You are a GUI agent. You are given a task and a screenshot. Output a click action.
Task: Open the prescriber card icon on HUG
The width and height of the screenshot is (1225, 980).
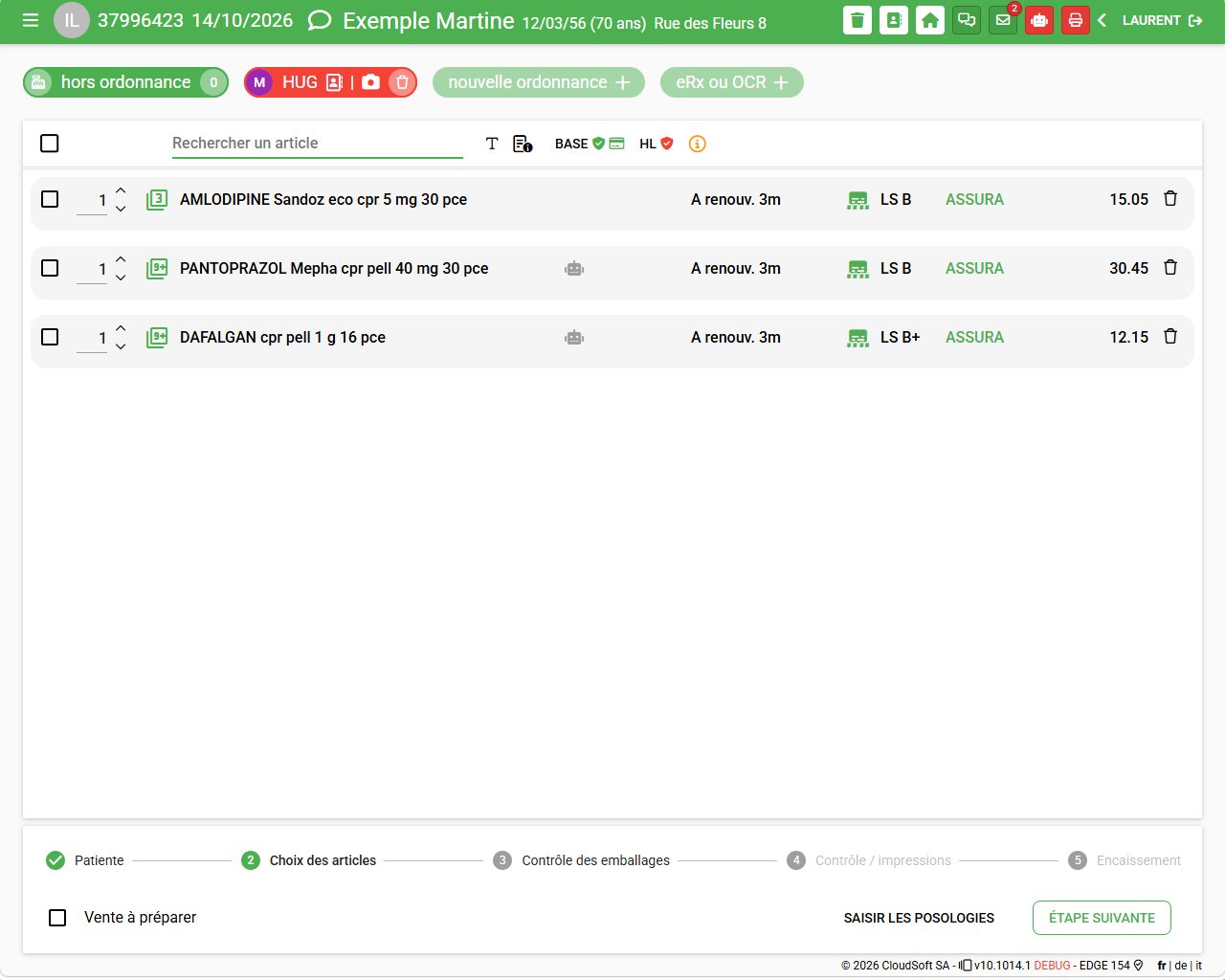click(334, 82)
